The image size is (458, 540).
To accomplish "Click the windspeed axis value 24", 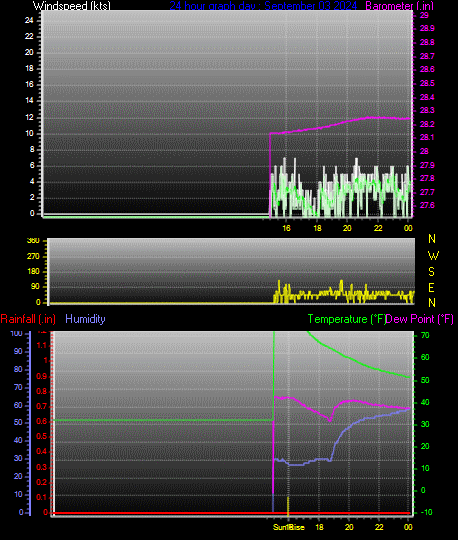I will (29, 20).
